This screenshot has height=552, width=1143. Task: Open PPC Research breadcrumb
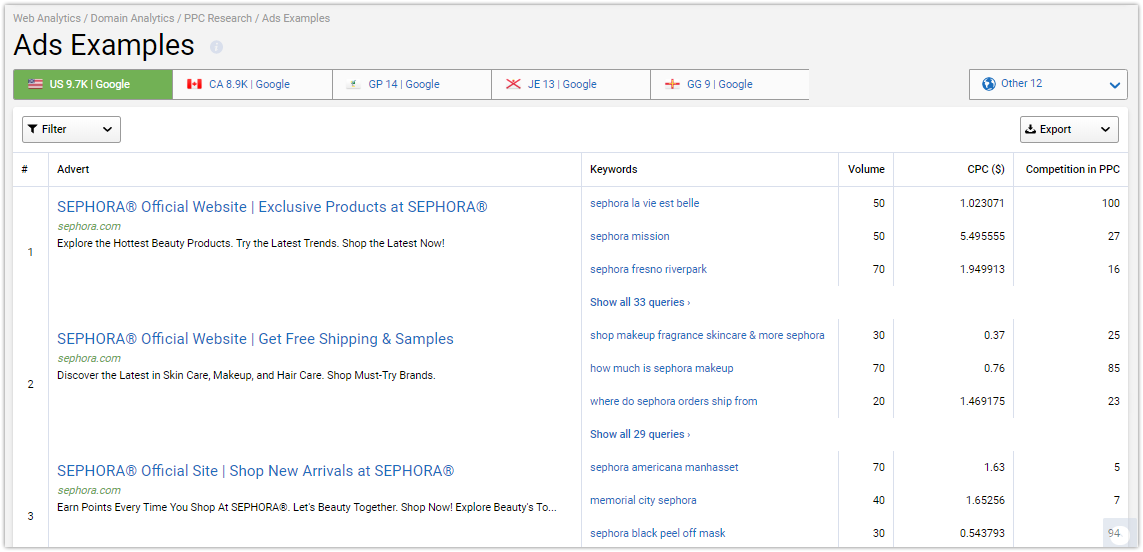(x=217, y=18)
